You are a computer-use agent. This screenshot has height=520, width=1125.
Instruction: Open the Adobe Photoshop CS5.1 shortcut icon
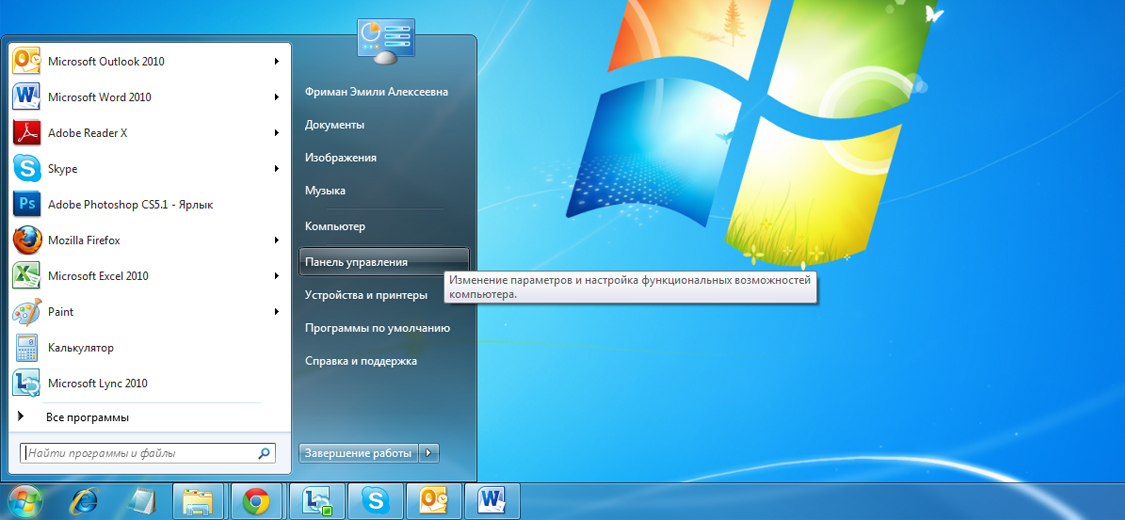27,204
